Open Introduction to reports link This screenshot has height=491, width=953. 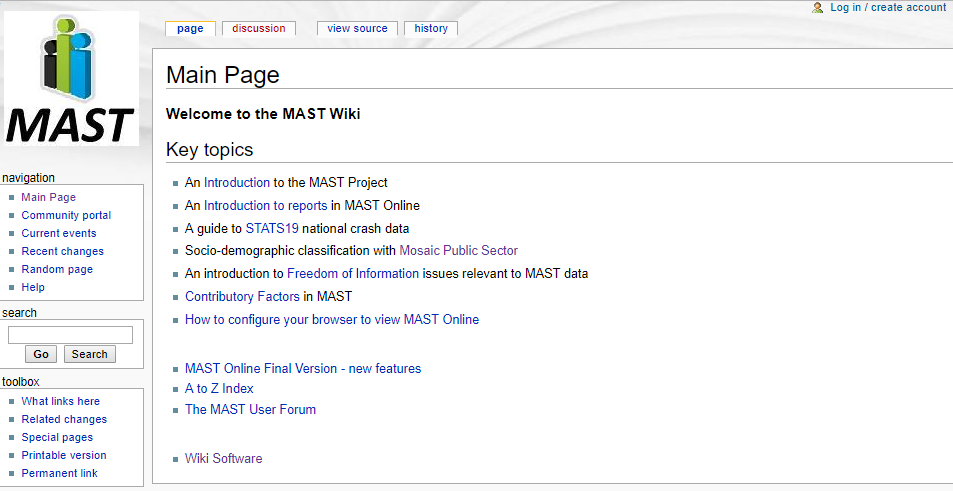point(266,205)
